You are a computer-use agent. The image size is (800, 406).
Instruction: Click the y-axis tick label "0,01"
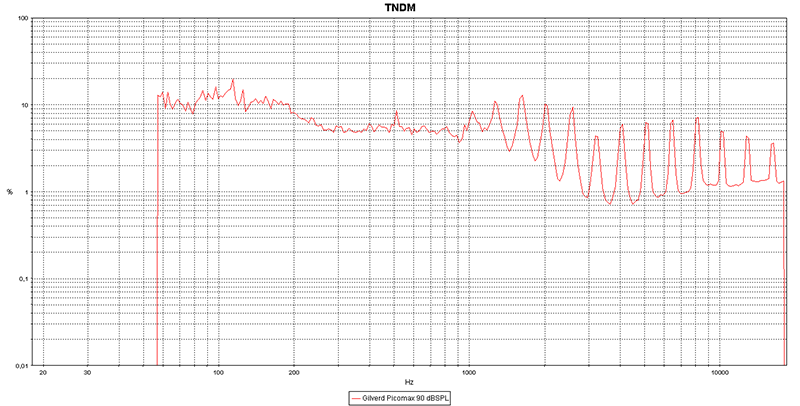[22, 366]
